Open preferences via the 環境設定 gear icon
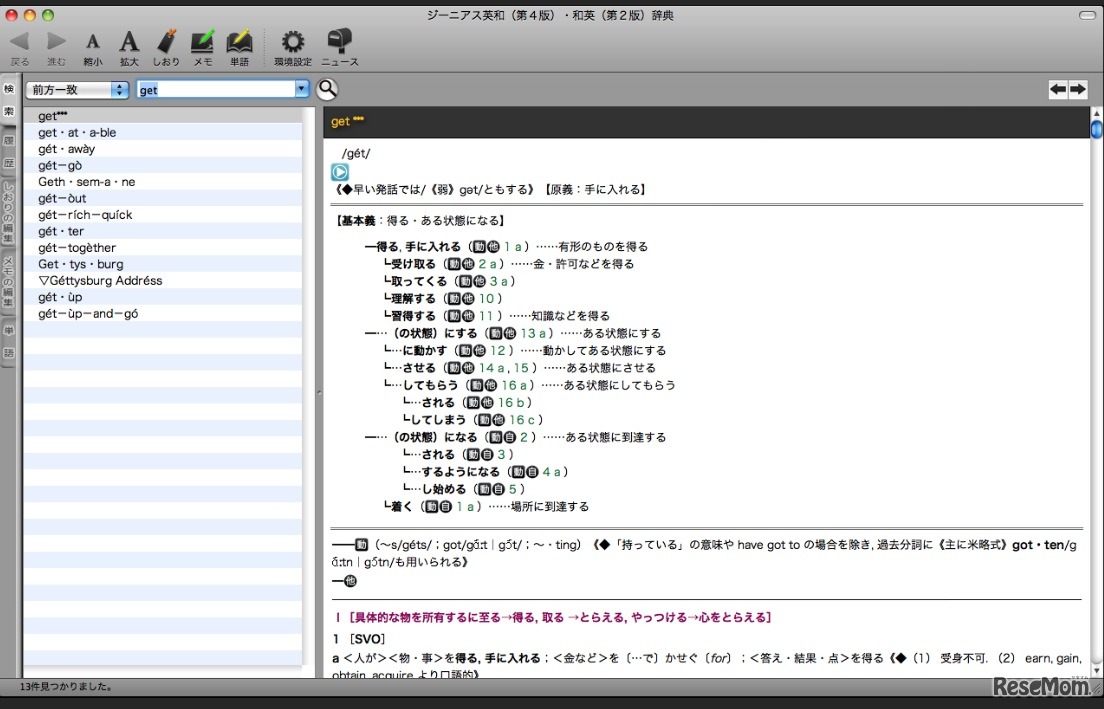 (x=292, y=42)
